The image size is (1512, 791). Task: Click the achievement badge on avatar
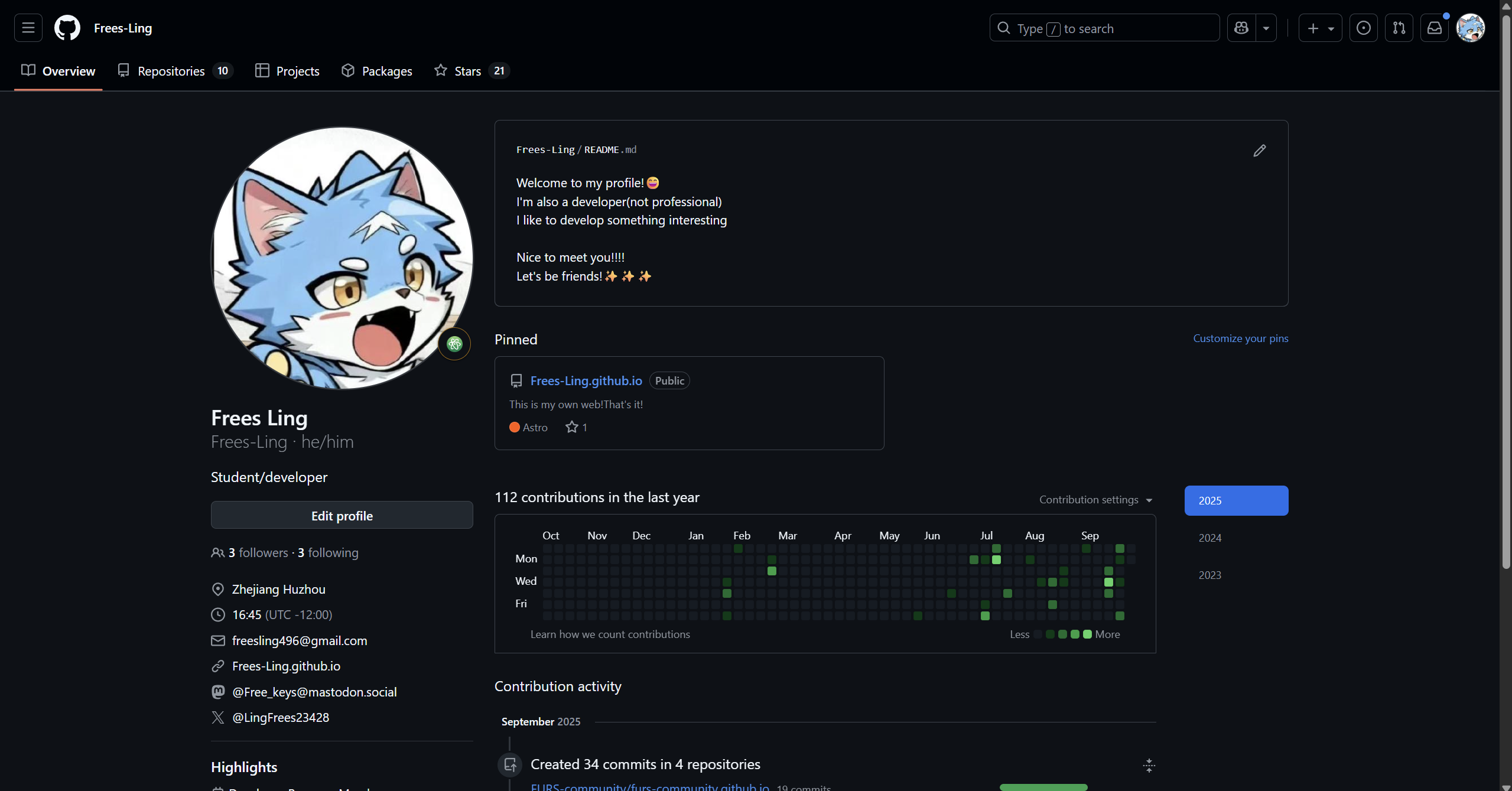pyautogui.click(x=454, y=344)
